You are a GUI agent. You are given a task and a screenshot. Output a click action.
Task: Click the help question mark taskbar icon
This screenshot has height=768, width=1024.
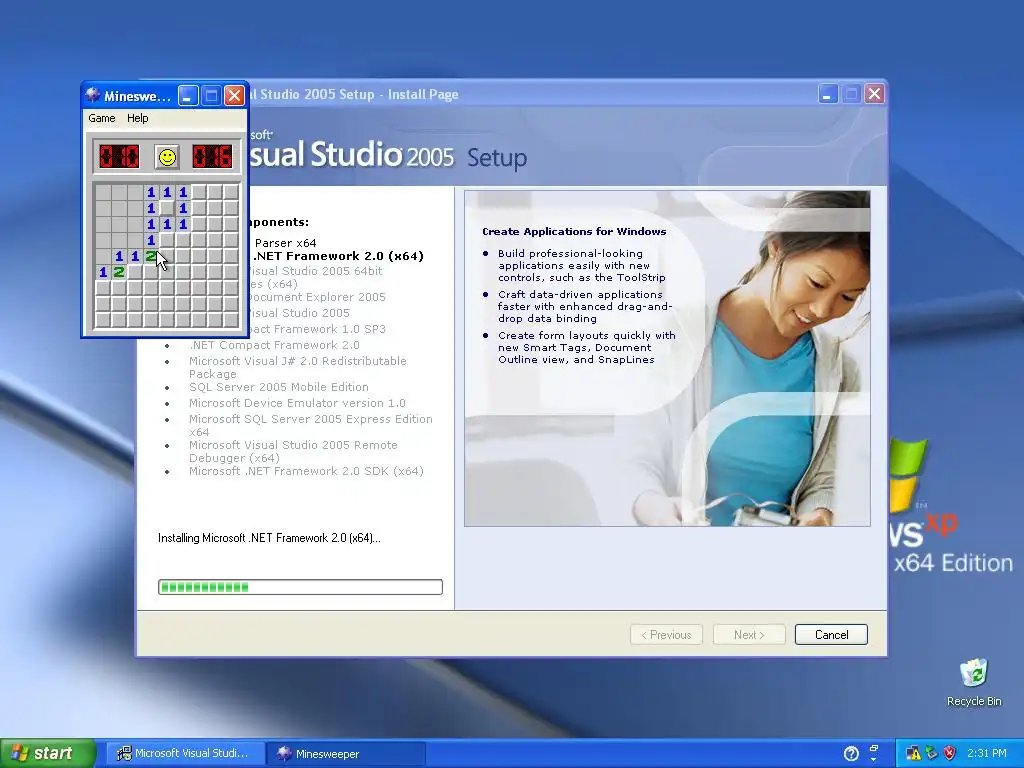[x=851, y=754]
